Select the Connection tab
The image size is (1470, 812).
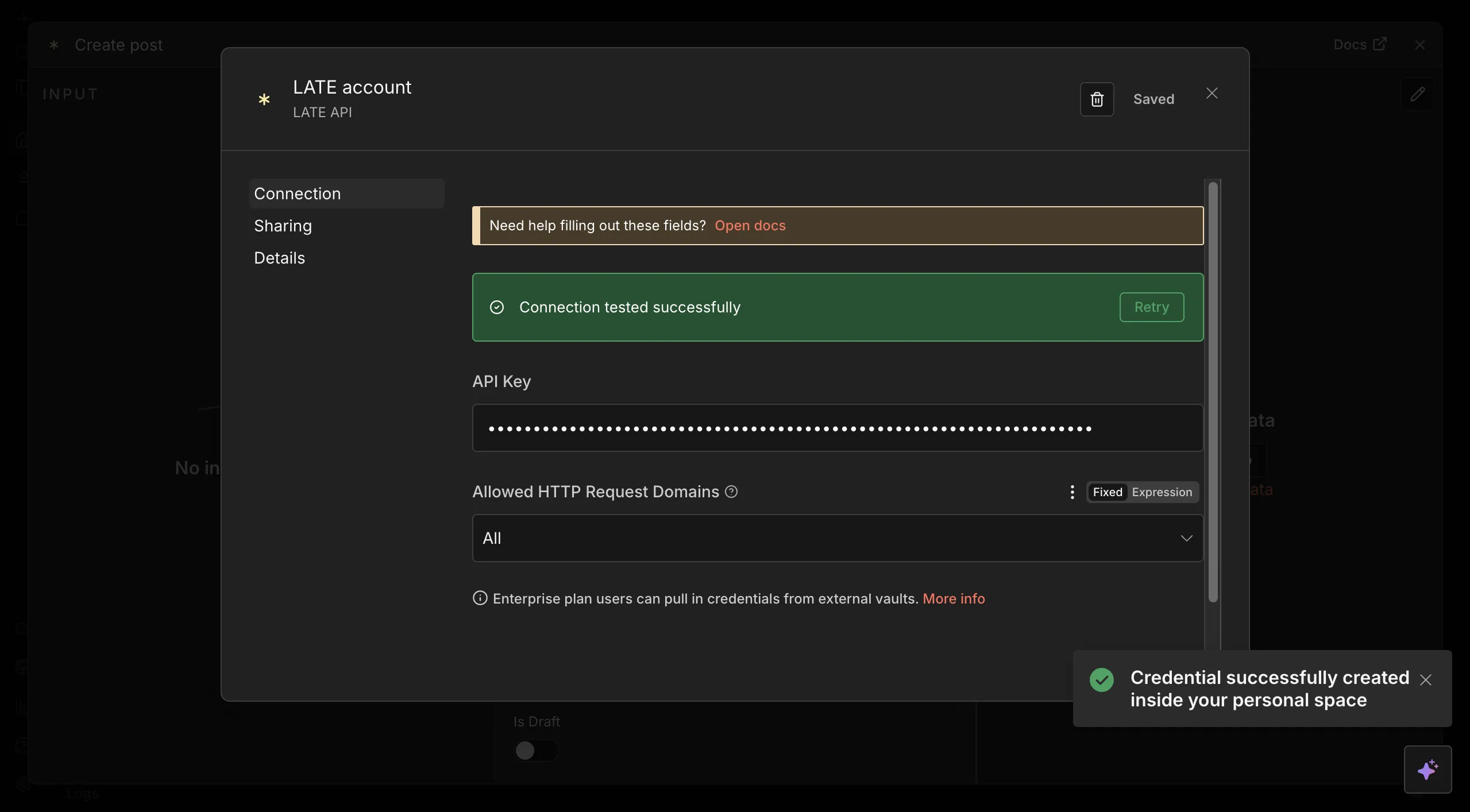point(297,193)
